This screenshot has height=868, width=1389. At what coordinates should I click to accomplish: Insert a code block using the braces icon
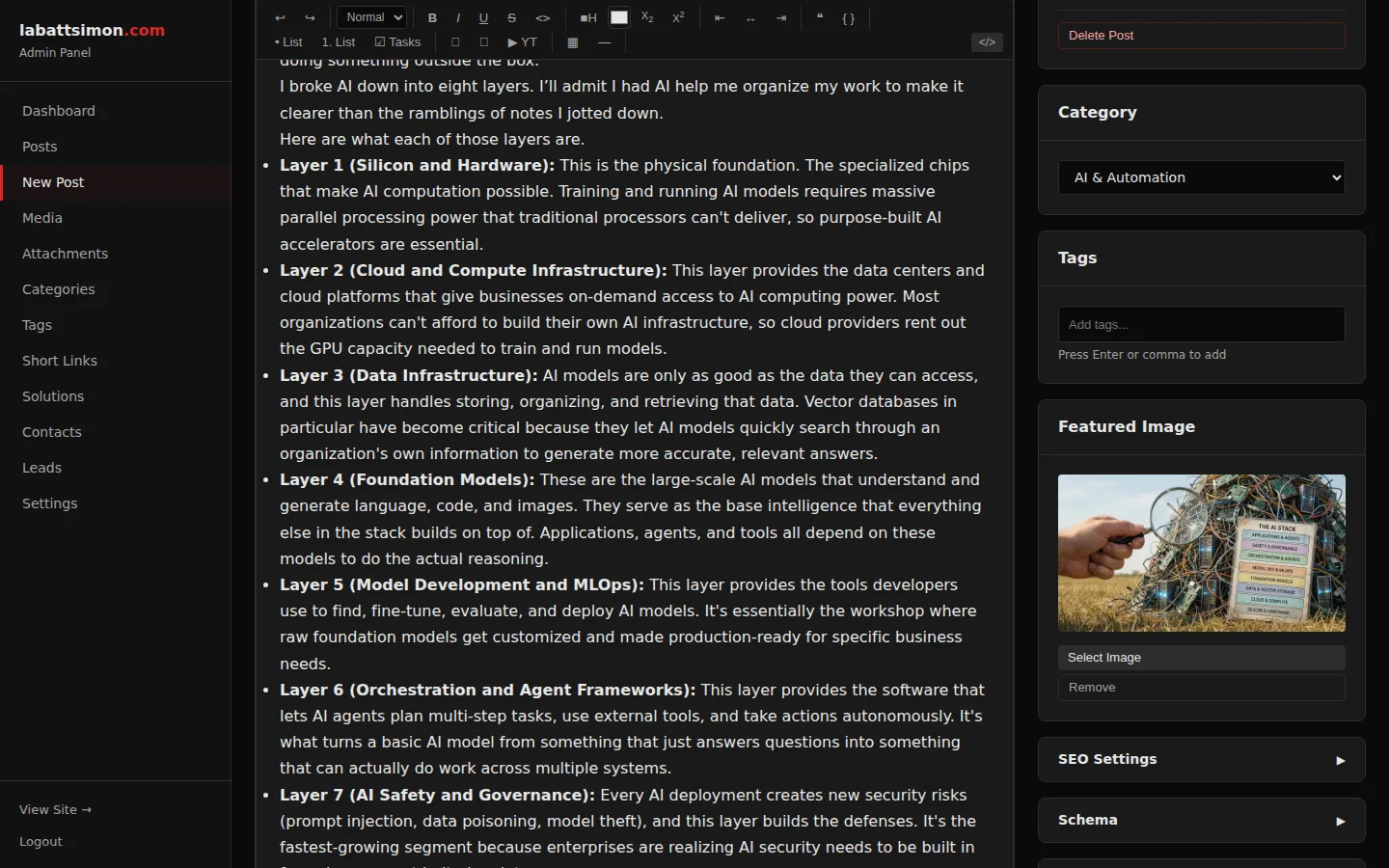tap(849, 17)
